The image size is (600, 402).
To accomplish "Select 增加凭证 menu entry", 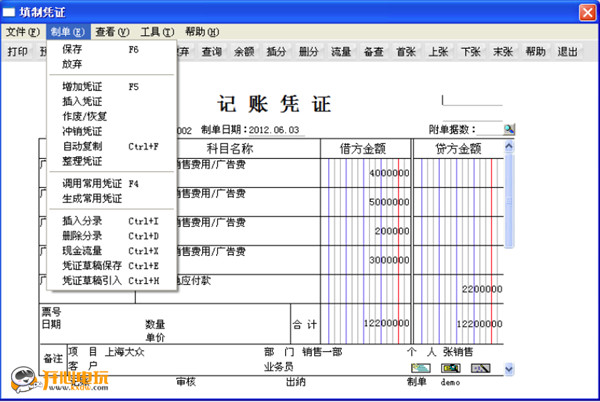I will tap(111, 86).
